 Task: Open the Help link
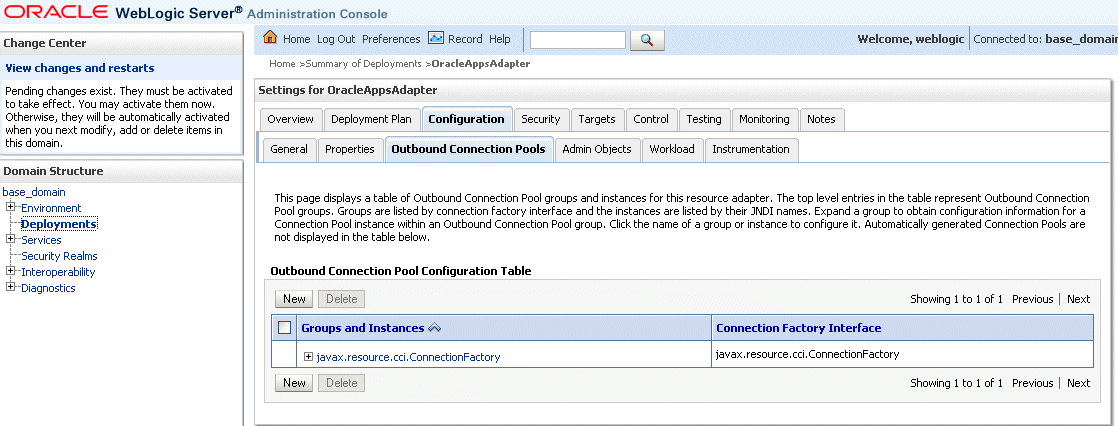(x=500, y=39)
